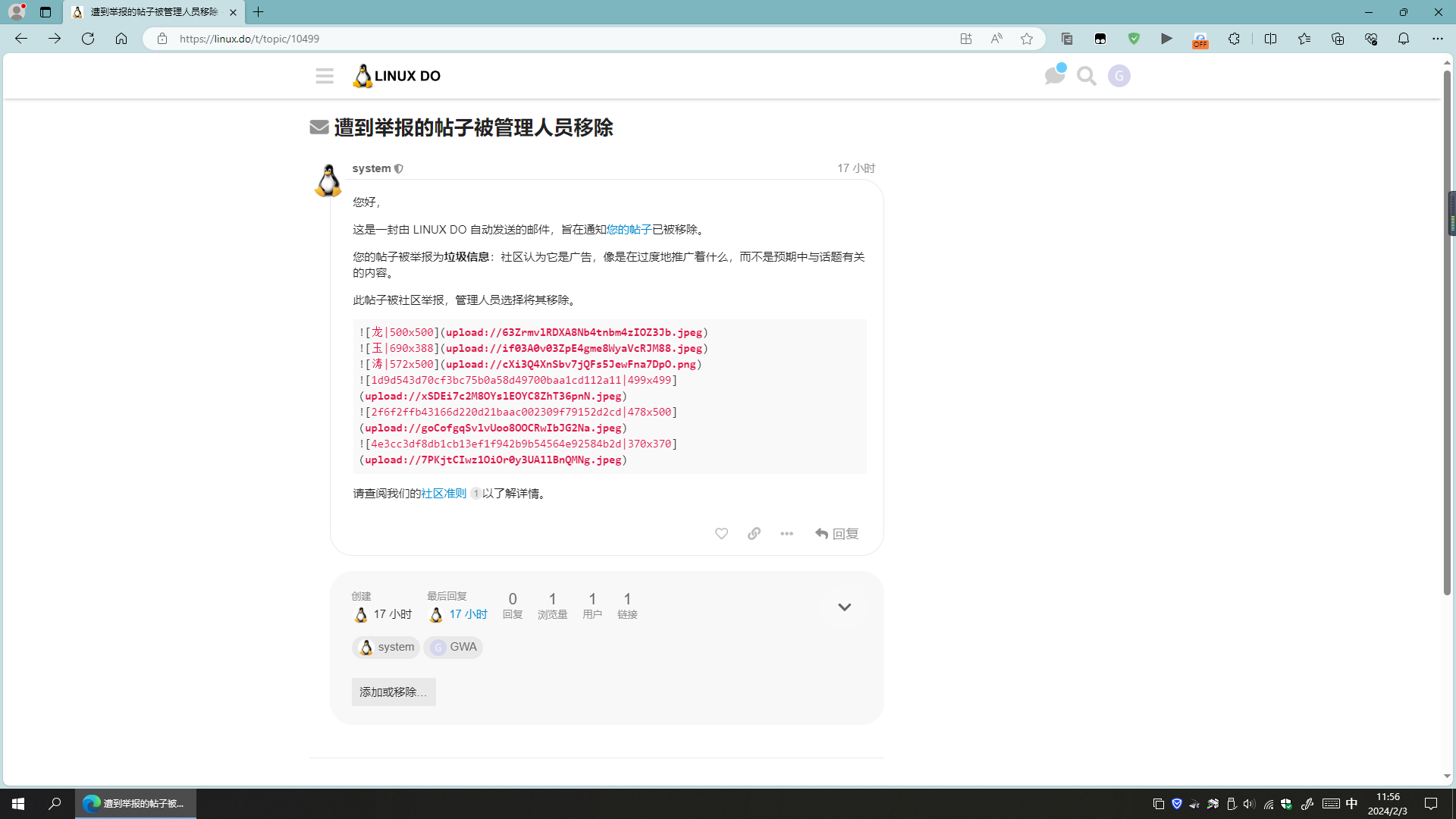Open the read aloud icon
The image size is (1456, 819).
tap(996, 39)
